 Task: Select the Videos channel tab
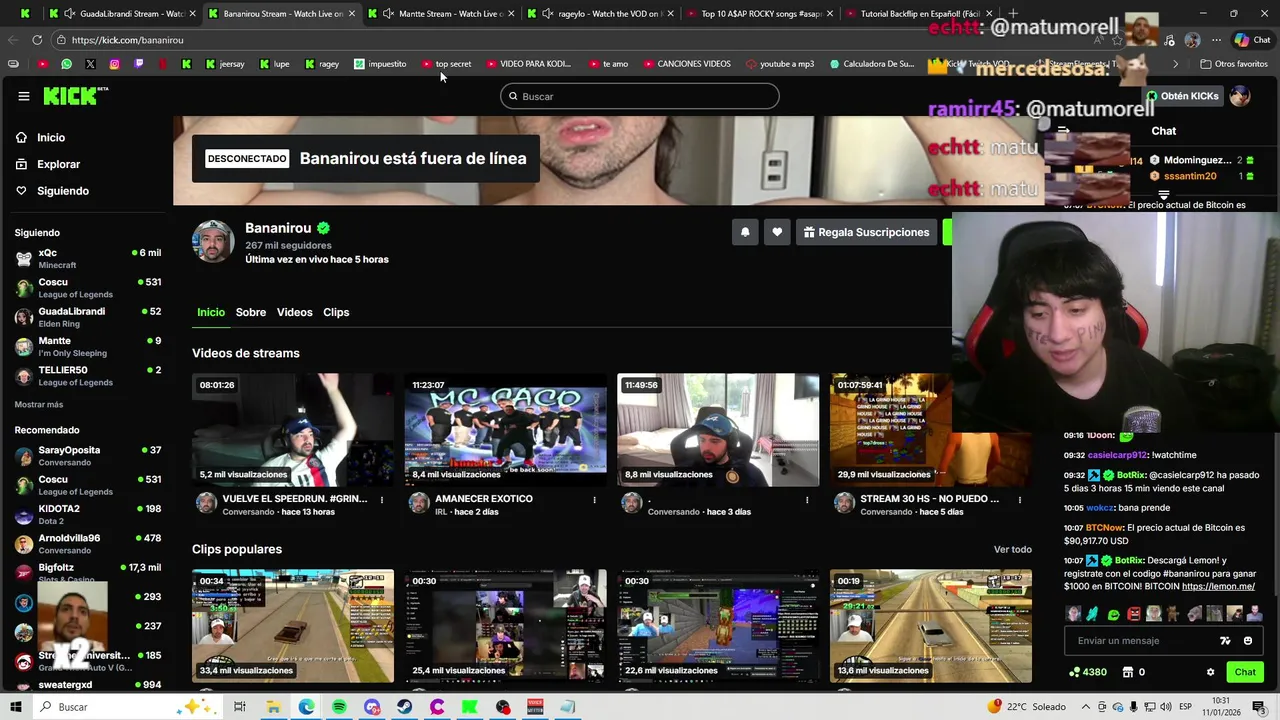pos(294,312)
